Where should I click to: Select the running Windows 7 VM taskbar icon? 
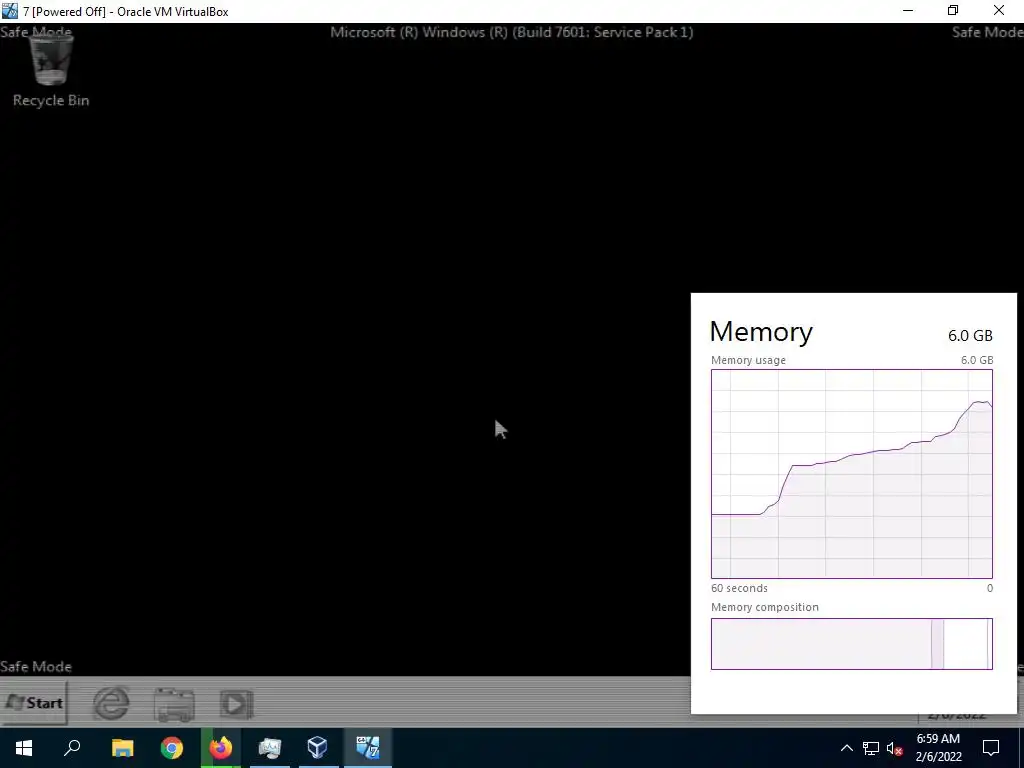[x=368, y=748]
